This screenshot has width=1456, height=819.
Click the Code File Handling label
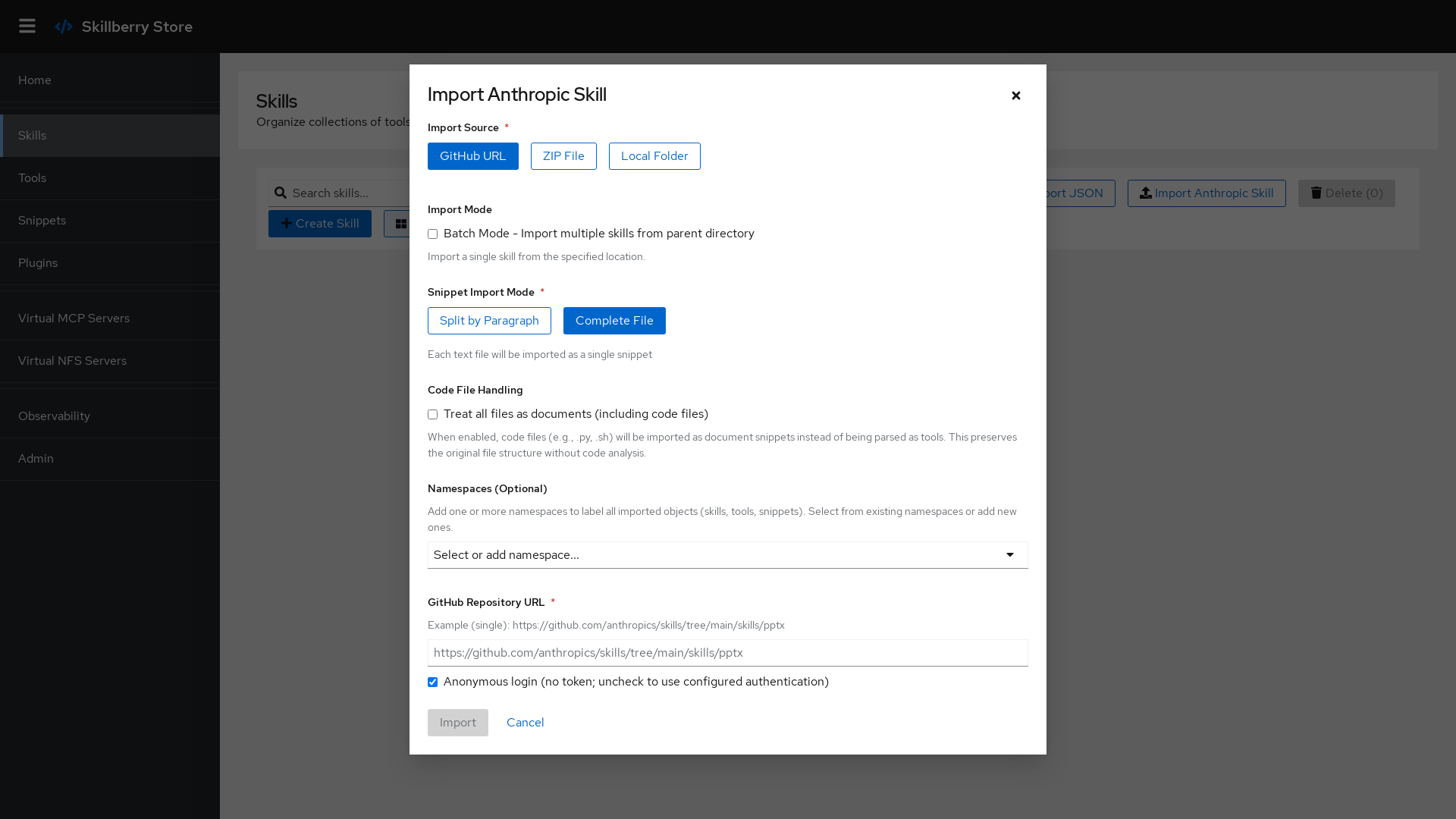coord(475,391)
